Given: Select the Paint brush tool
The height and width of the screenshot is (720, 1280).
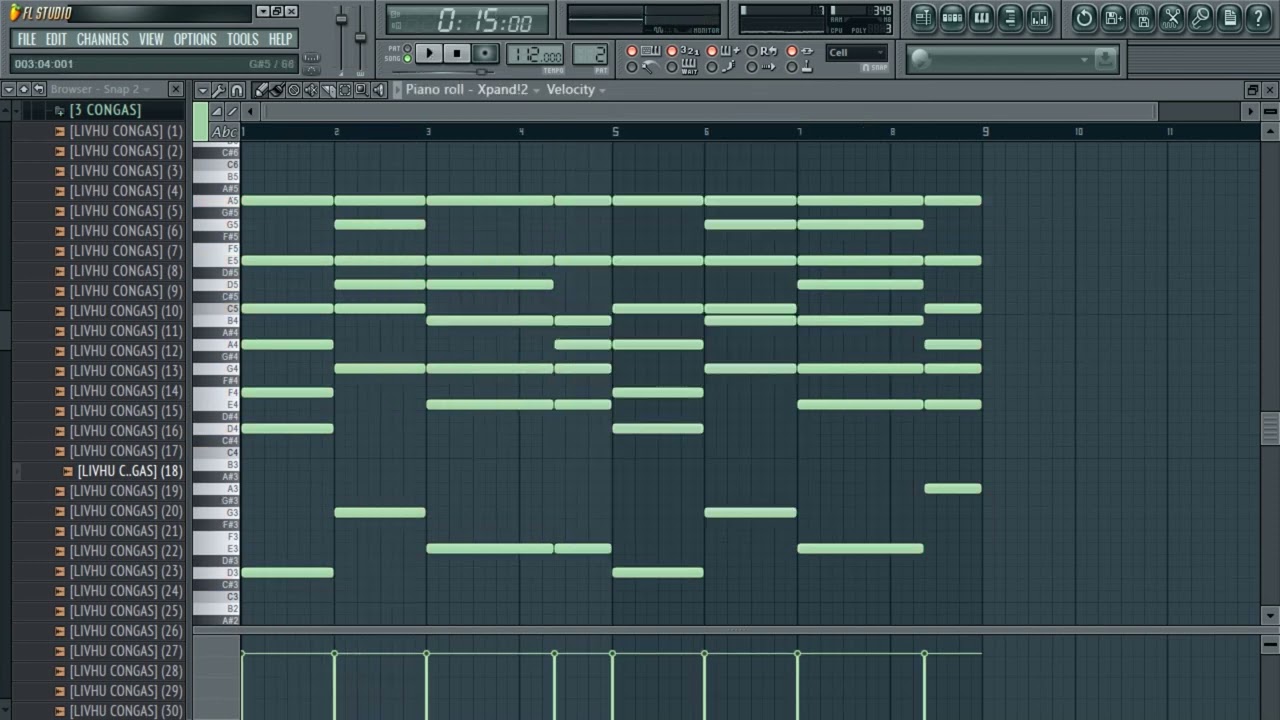Looking at the screenshot, I should pos(277,90).
